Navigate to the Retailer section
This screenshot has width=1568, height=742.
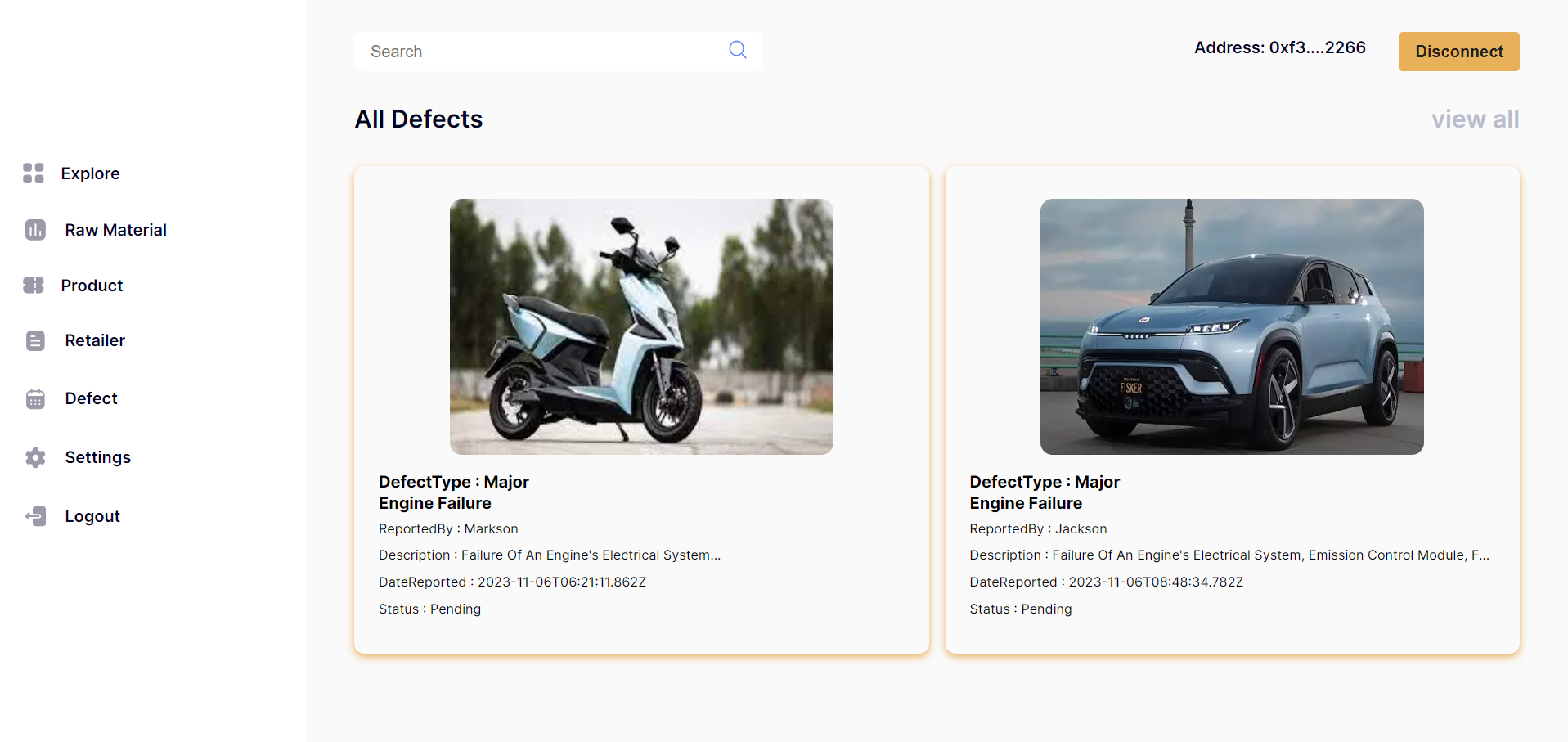[95, 340]
